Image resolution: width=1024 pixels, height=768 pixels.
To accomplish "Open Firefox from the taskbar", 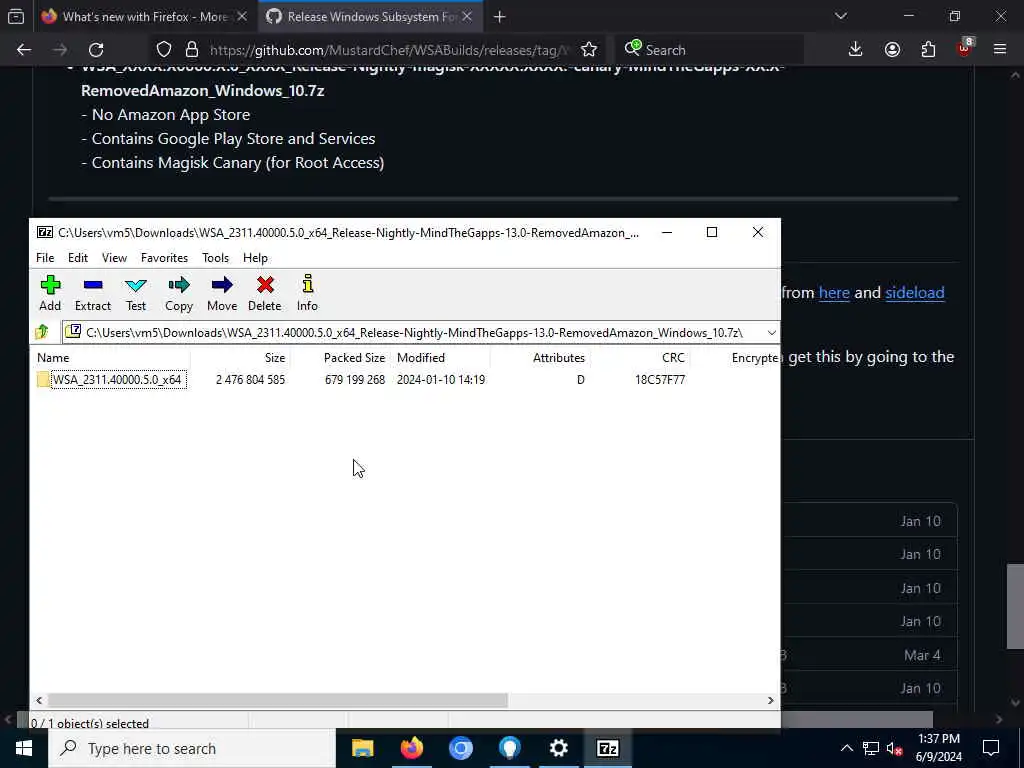I will click(411, 748).
